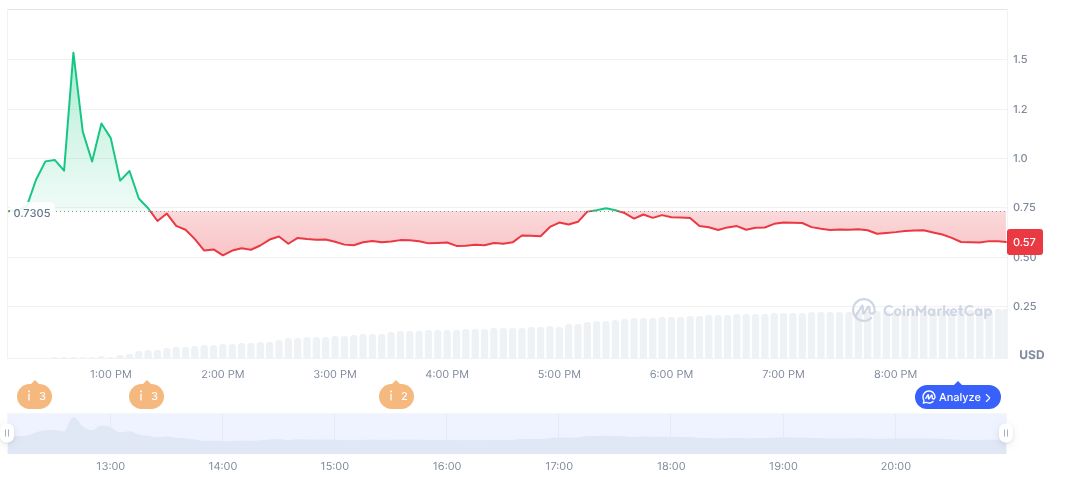Viewport: 1072px width, 477px height.
Task: Click the CoinMarketCap watermark logo
Action: pos(922,311)
